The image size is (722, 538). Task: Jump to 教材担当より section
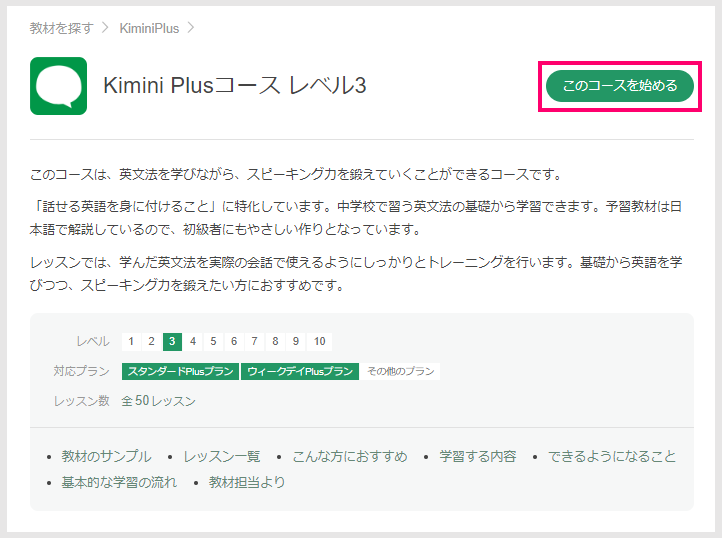(x=247, y=482)
